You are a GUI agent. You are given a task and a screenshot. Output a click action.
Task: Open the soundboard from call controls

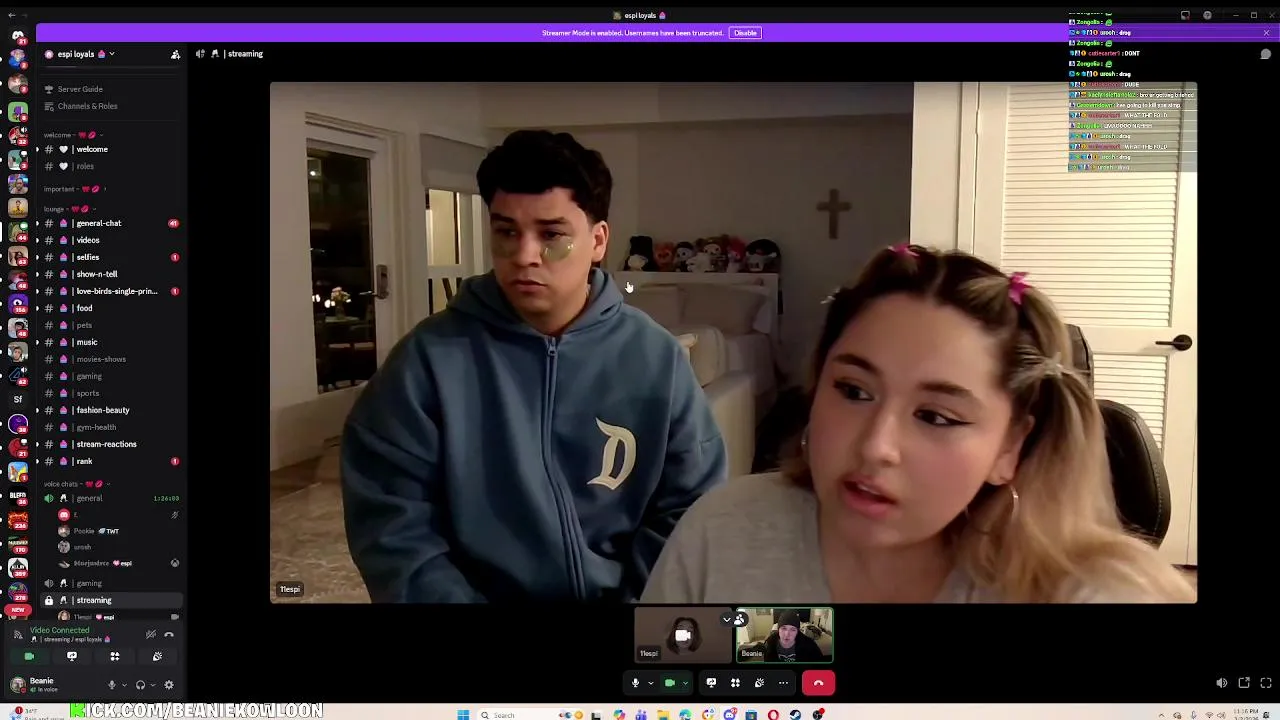[759, 683]
